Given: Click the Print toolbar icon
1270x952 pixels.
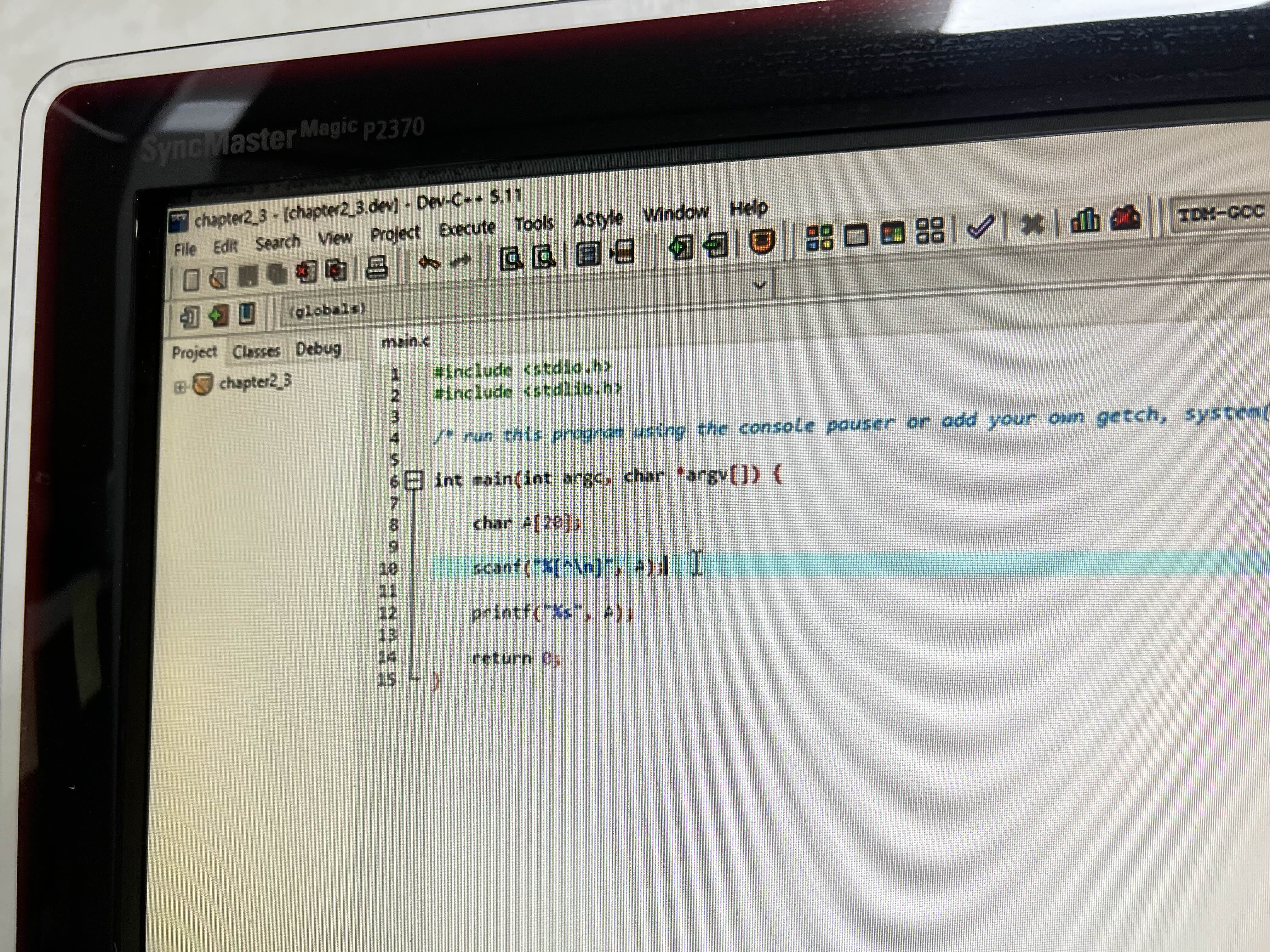Looking at the screenshot, I should point(377,267).
